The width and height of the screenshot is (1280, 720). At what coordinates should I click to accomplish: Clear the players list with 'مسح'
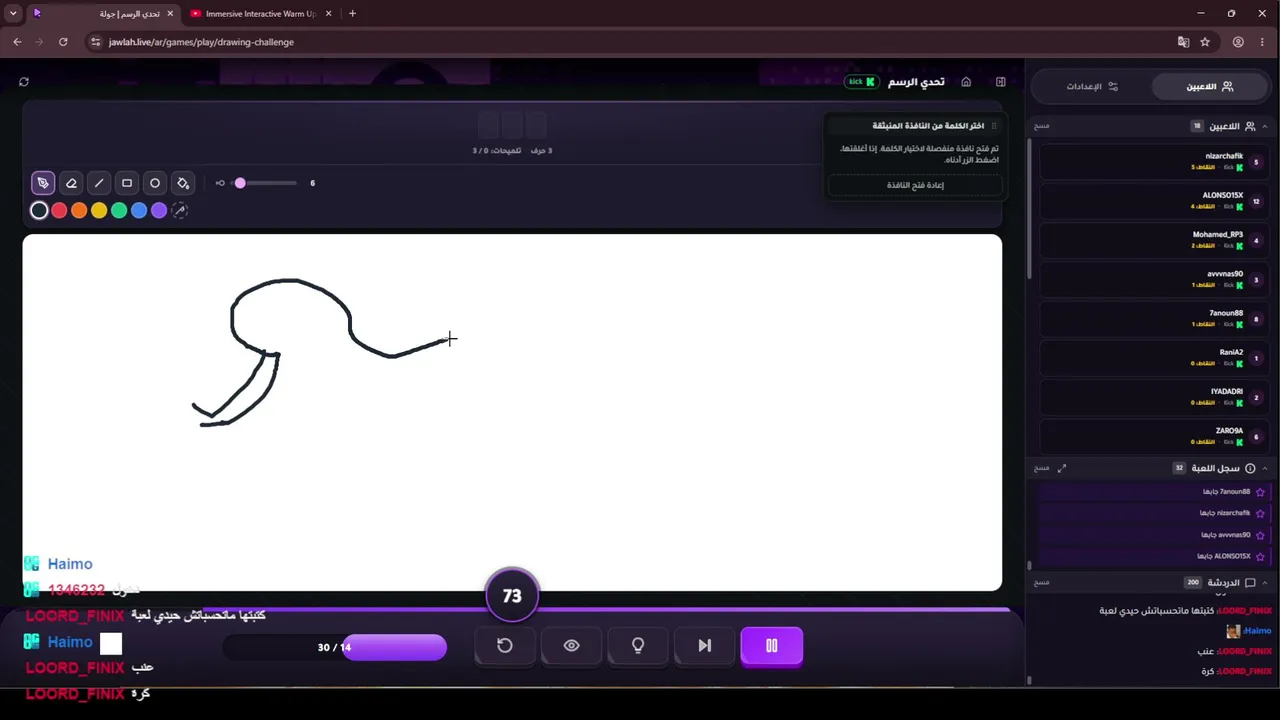[1042, 126]
